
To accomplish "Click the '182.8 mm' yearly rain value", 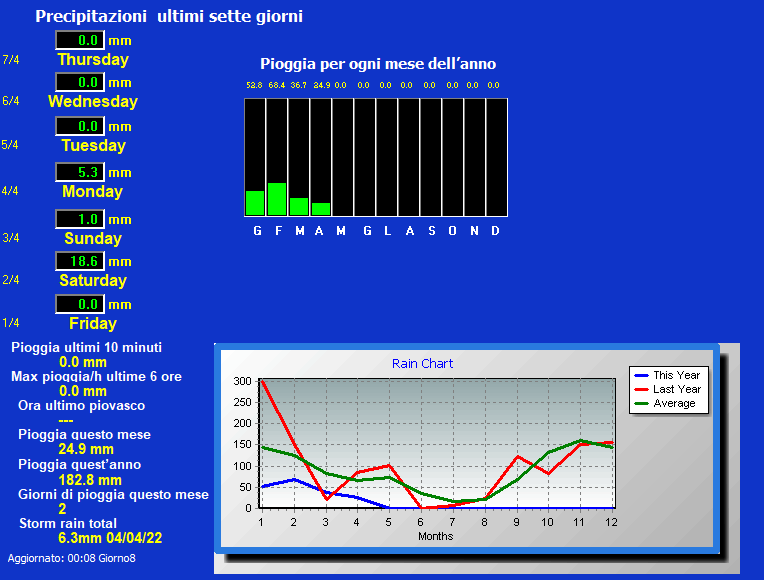I will click(x=90, y=480).
